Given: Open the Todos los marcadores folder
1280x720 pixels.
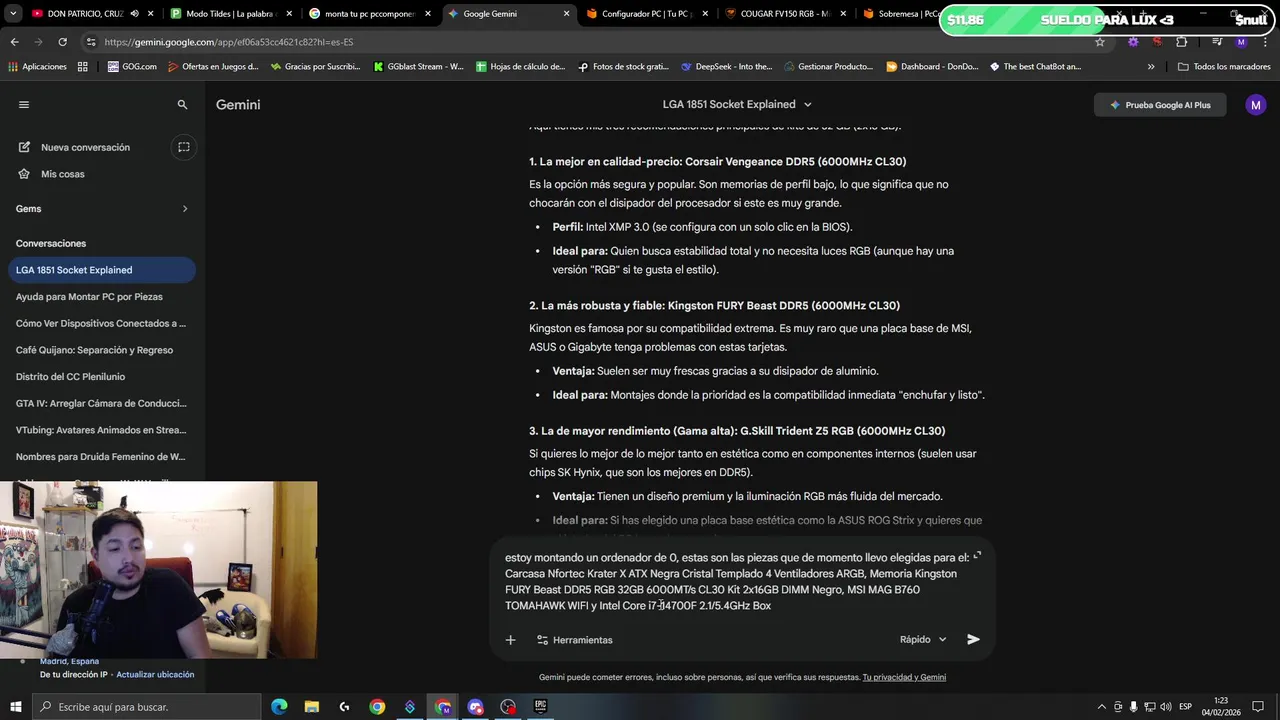Looking at the screenshot, I should [1224, 67].
